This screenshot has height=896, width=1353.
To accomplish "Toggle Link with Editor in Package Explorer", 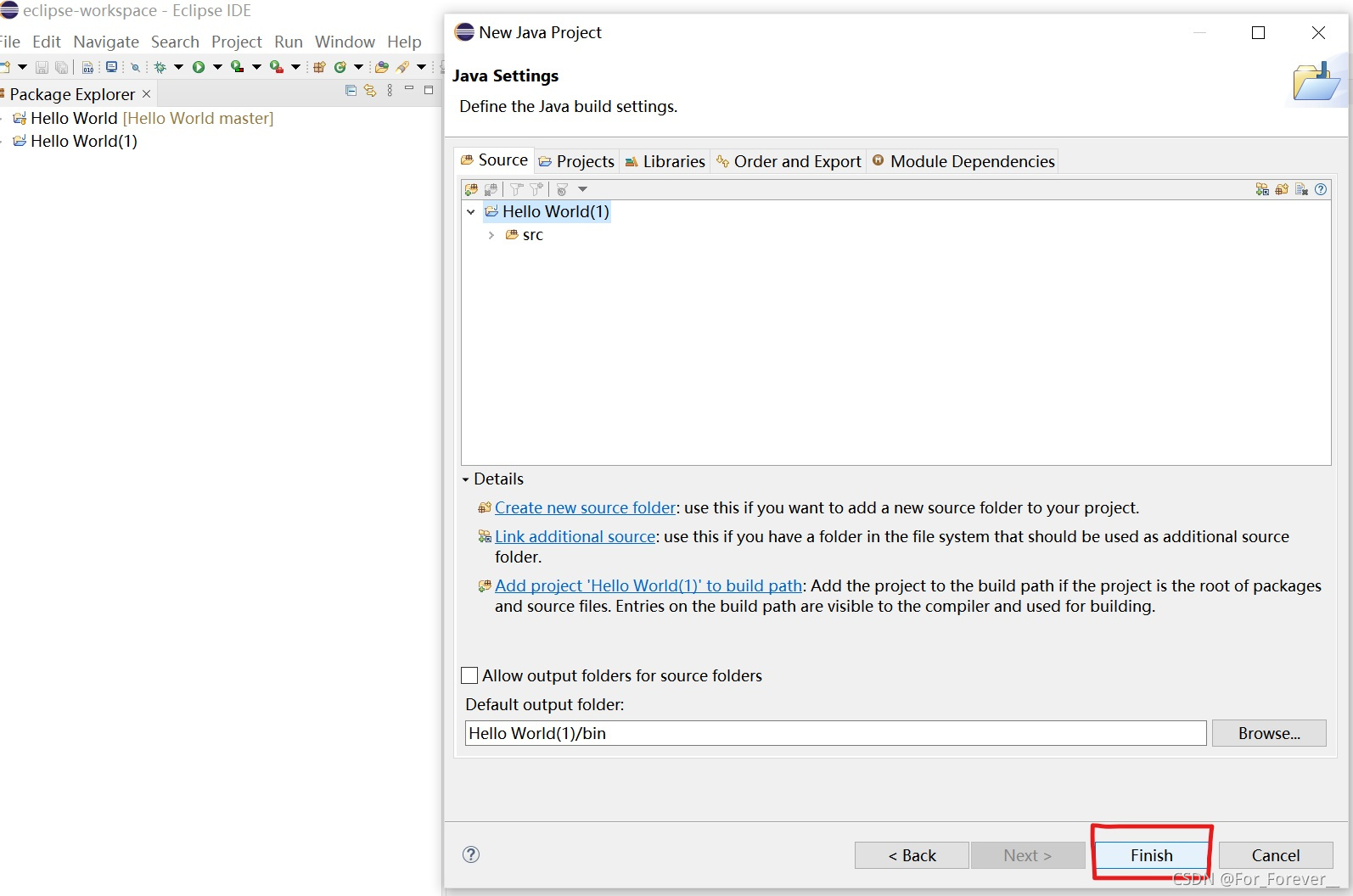I will 370,90.
